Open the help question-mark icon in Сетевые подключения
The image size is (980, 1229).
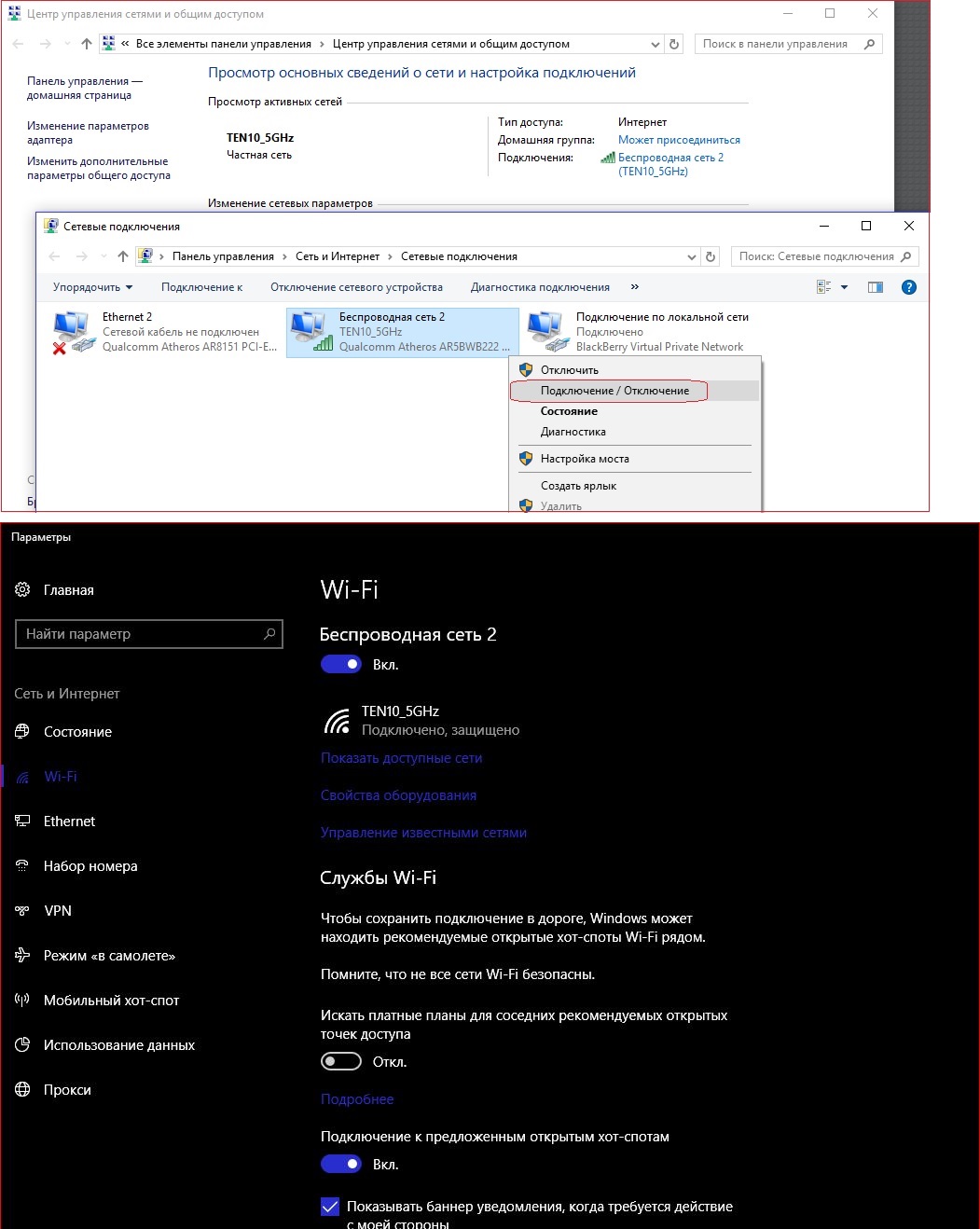tap(909, 287)
